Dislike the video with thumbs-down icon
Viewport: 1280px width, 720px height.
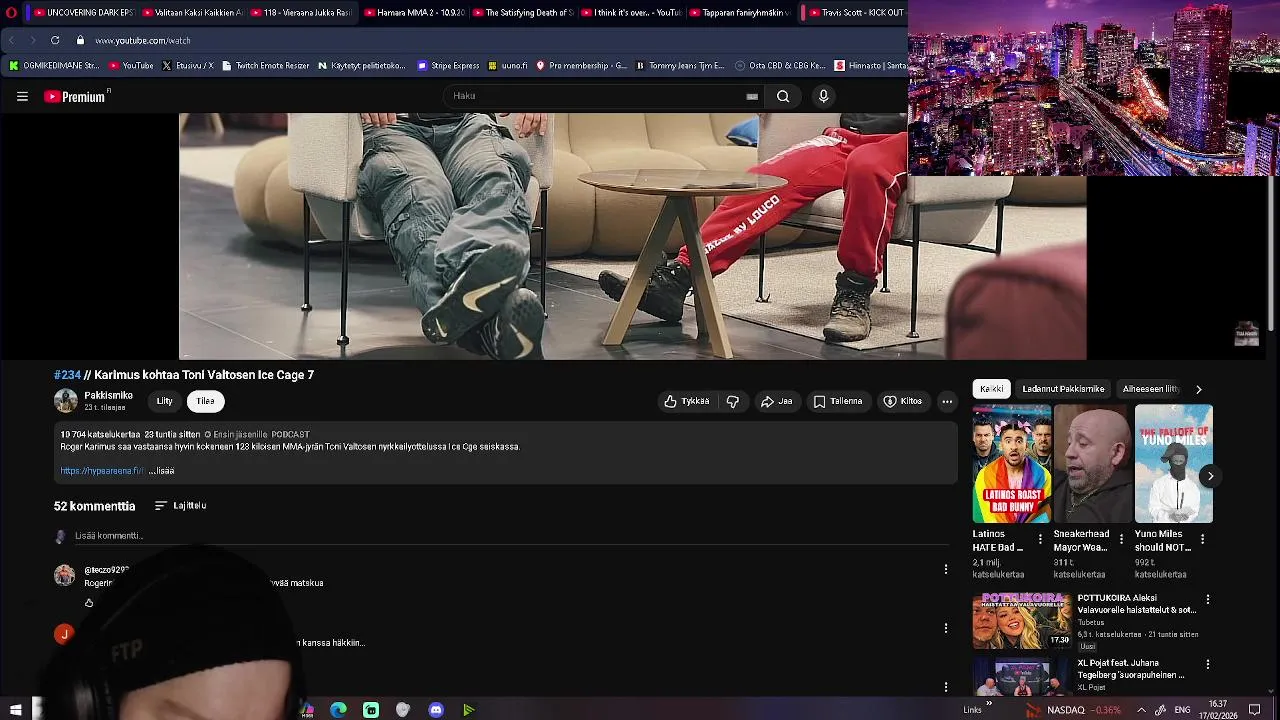[733, 401]
